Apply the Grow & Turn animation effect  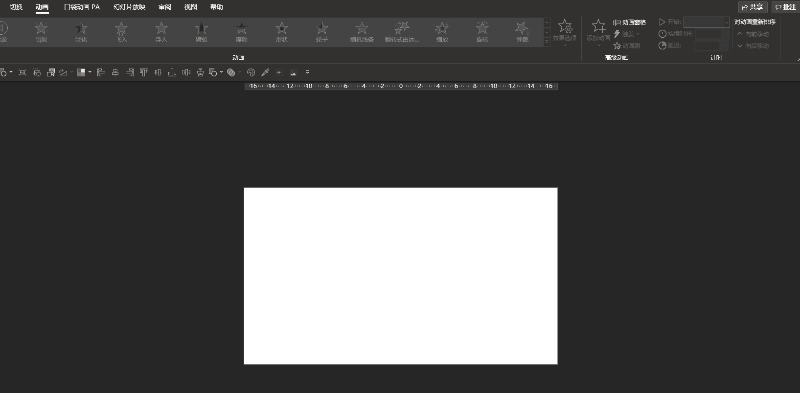tap(402, 32)
